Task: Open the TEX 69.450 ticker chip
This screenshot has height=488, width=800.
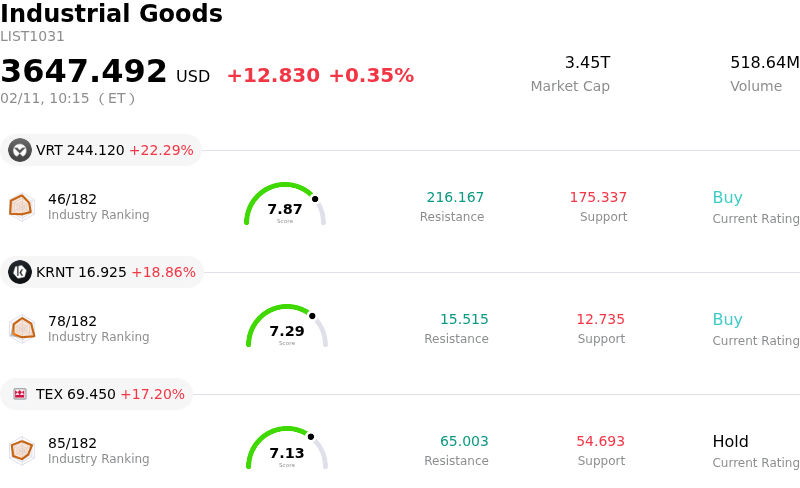Action: (97, 394)
